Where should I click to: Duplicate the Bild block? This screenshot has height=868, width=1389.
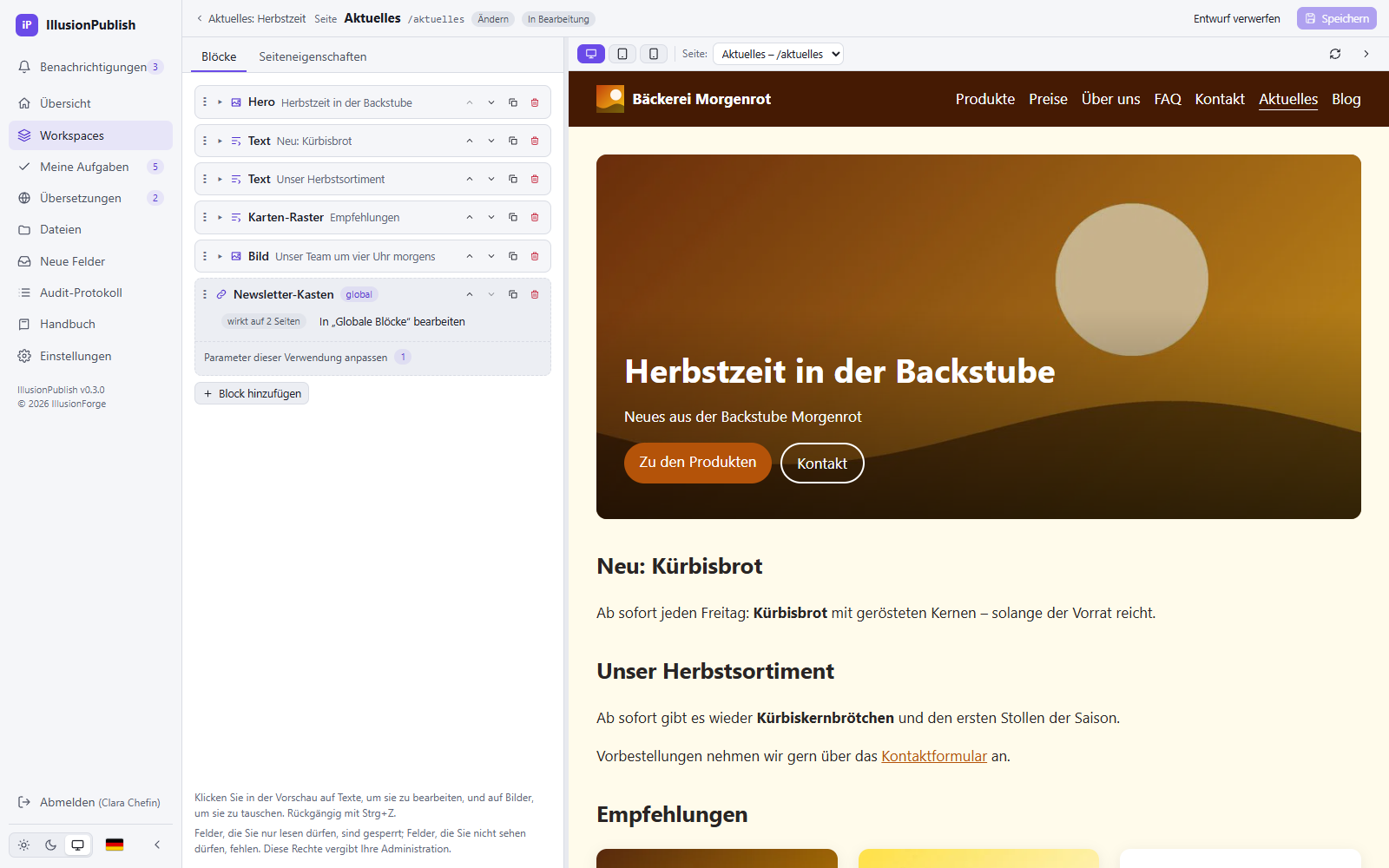(x=513, y=256)
